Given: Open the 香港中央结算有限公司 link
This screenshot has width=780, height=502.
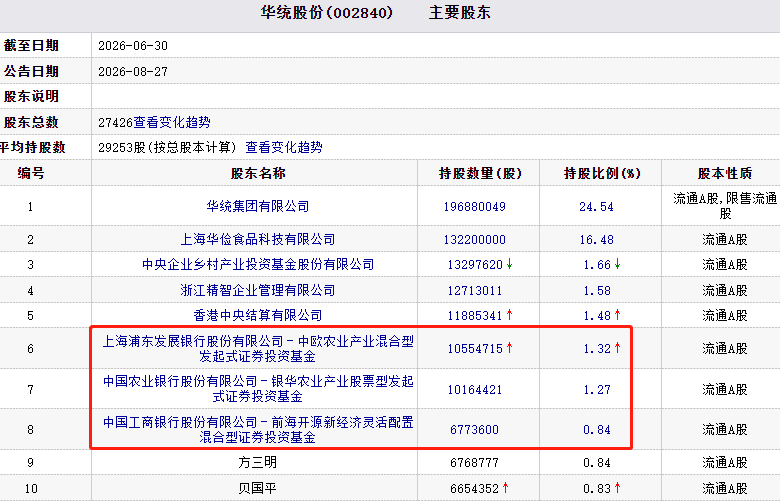Looking at the screenshot, I should [x=258, y=315].
